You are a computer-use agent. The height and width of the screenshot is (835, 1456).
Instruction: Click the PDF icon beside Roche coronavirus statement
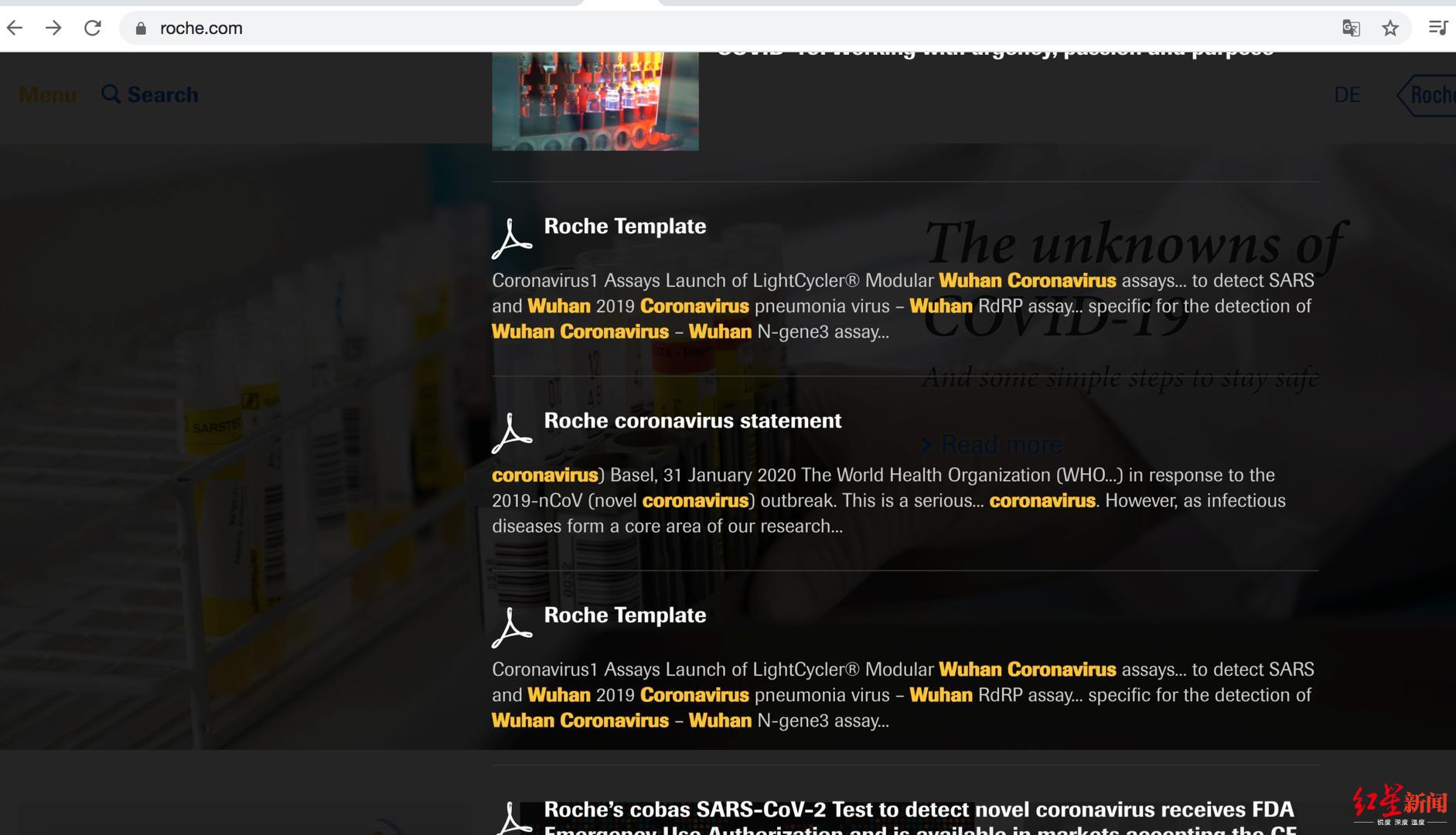(x=511, y=433)
